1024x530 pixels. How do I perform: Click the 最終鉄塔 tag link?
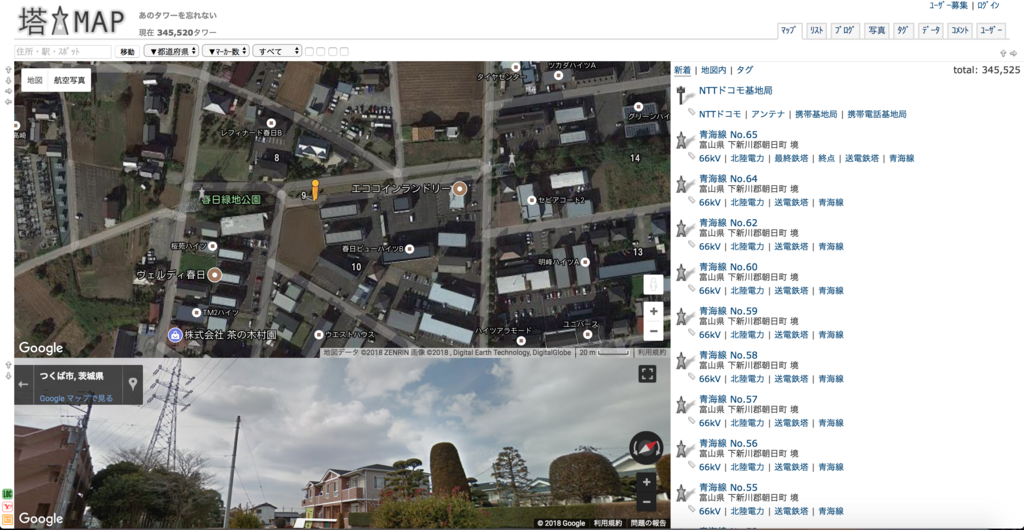pyautogui.click(x=792, y=158)
